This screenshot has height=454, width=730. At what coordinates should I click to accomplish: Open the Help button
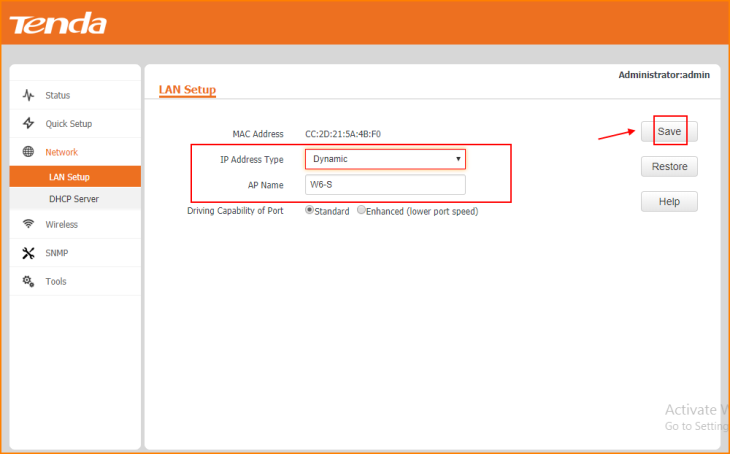pos(669,201)
